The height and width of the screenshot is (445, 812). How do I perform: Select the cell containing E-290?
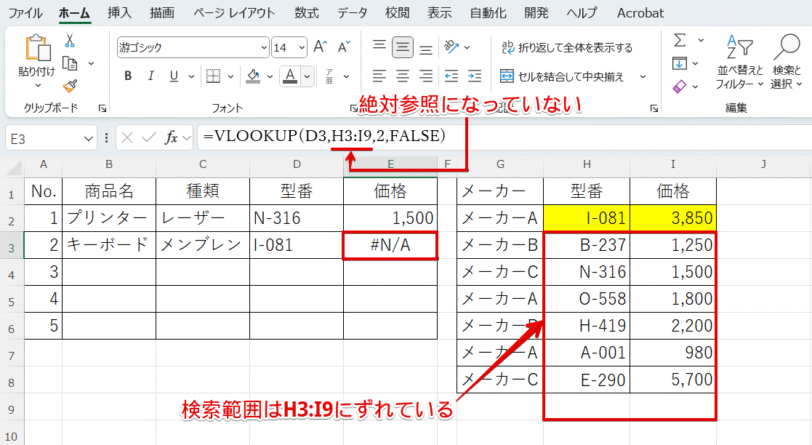coord(587,380)
